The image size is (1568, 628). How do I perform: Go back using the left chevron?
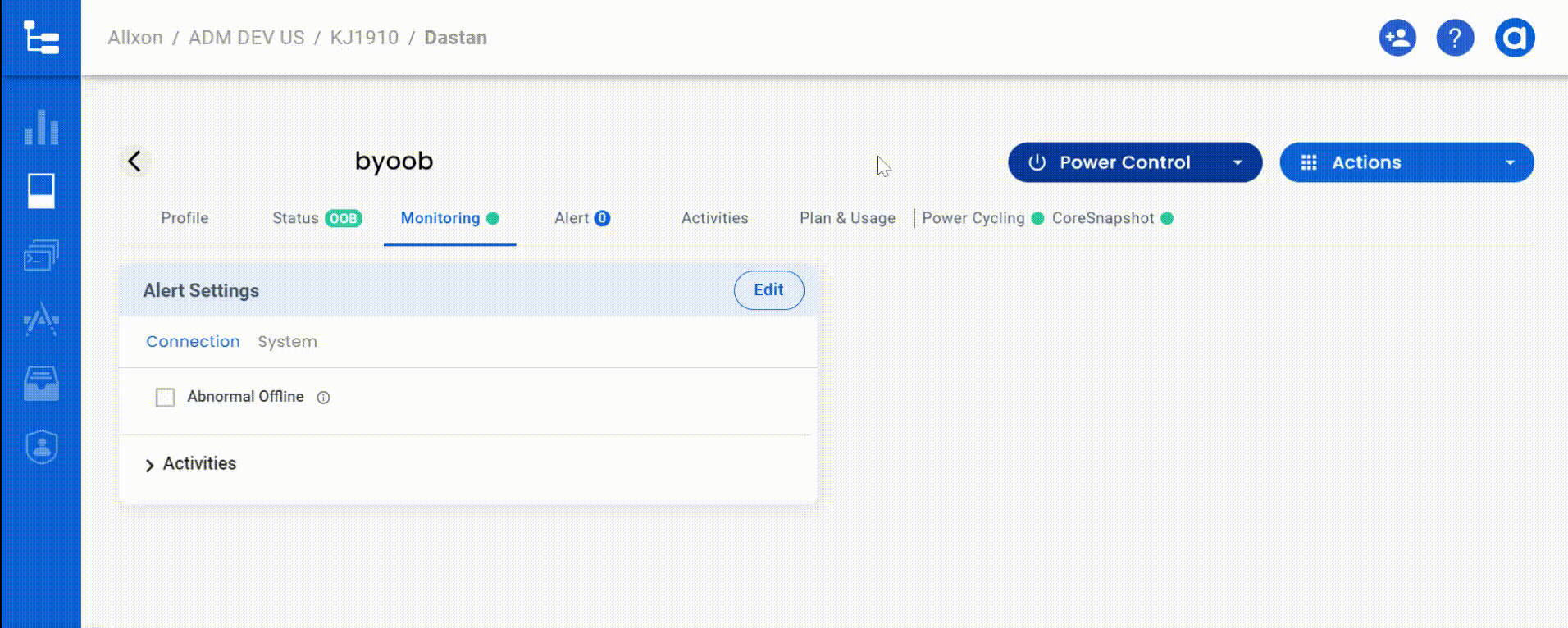click(x=135, y=162)
